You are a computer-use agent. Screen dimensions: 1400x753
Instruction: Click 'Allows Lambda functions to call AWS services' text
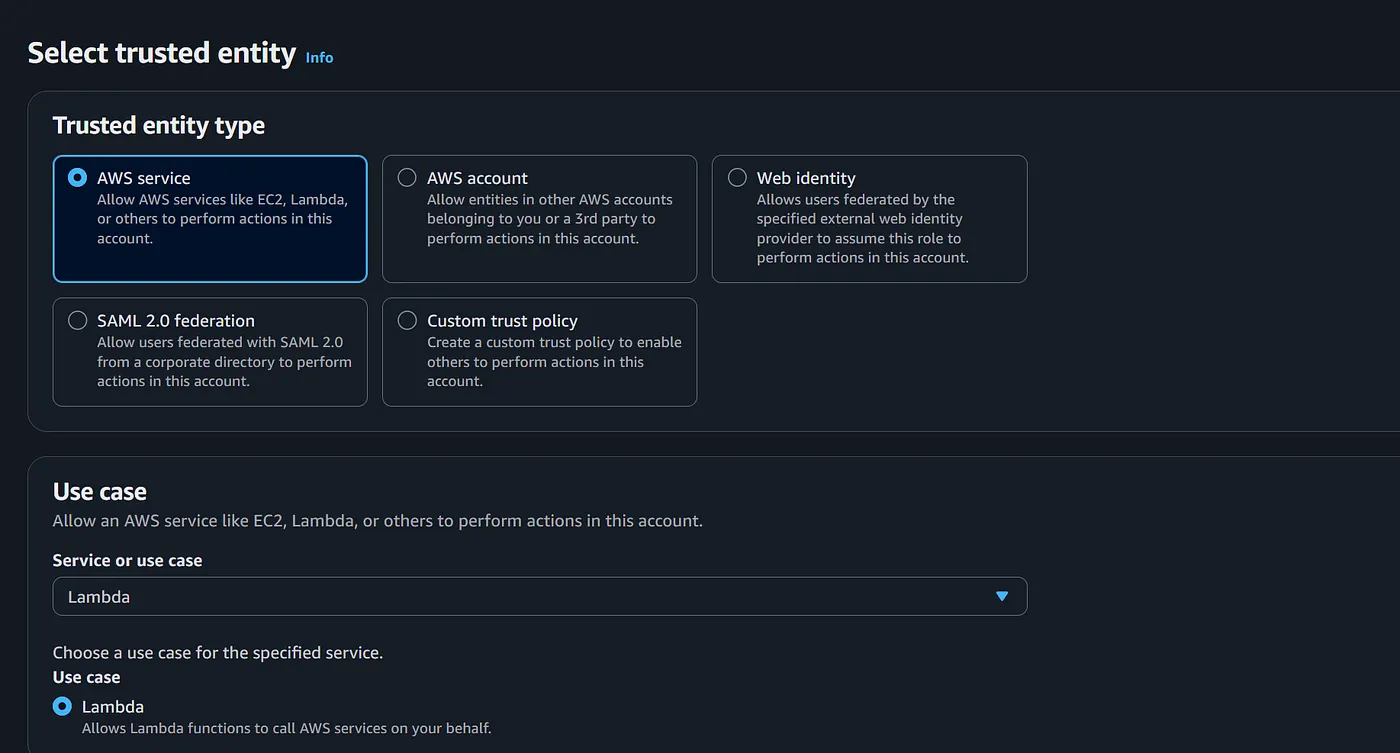click(287, 728)
